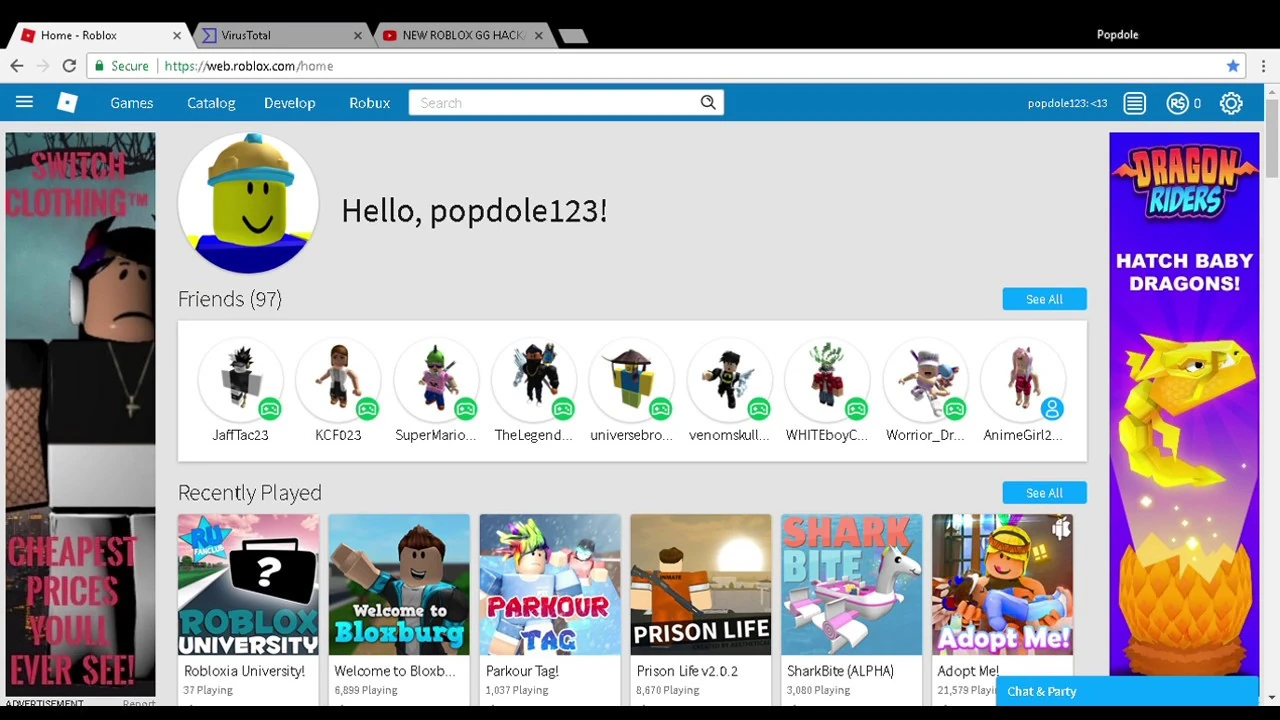The width and height of the screenshot is (1280, 720).
Task: Click the Popdole profile name in Chrome title bar
Action: (x=1117, y=35)
